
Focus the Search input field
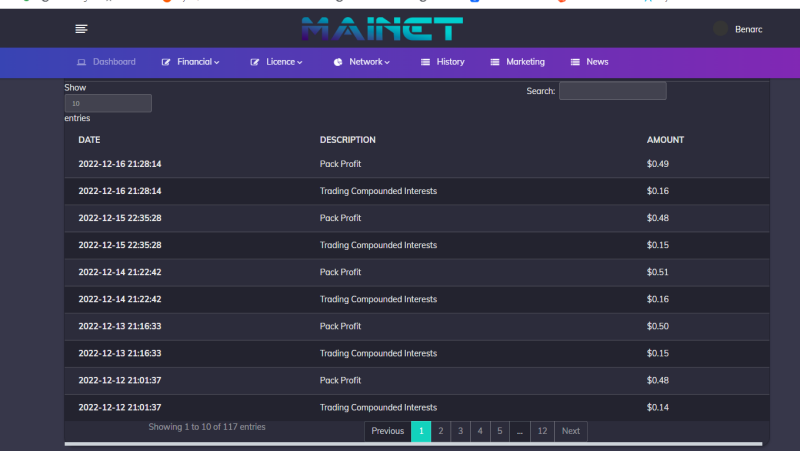coord(613,91)
